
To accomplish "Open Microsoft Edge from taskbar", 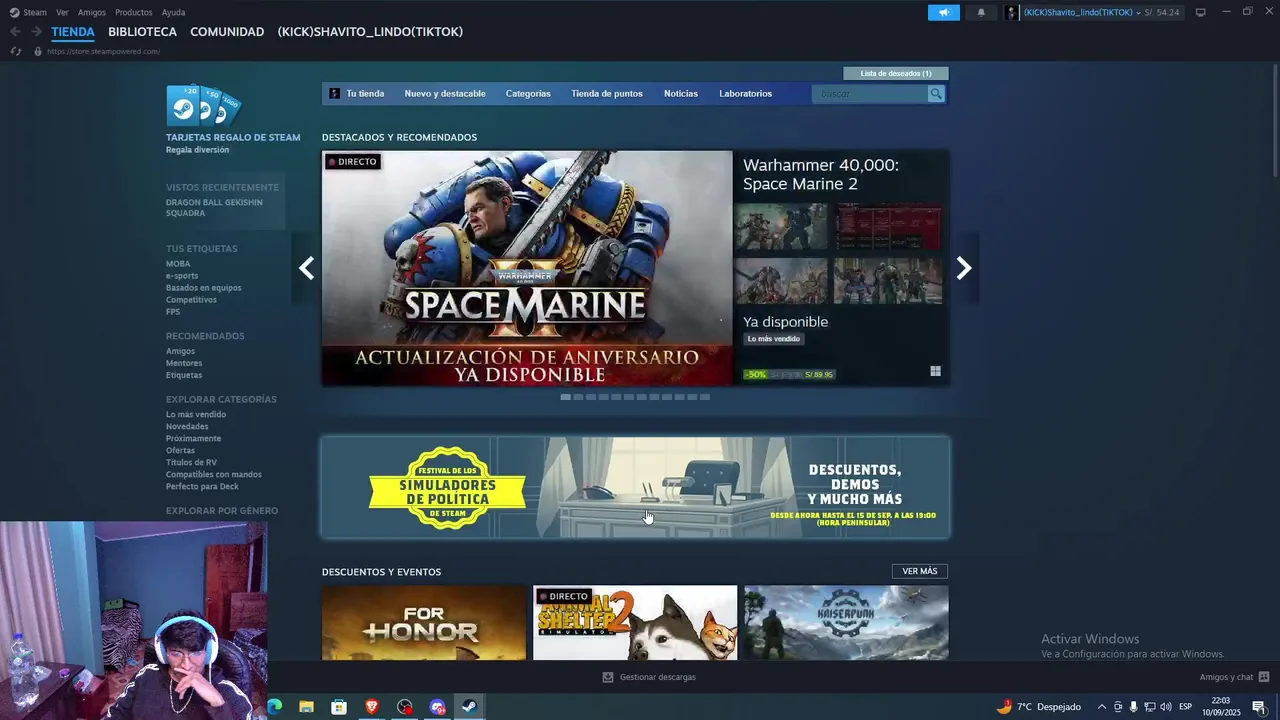I will click(275, 707).
